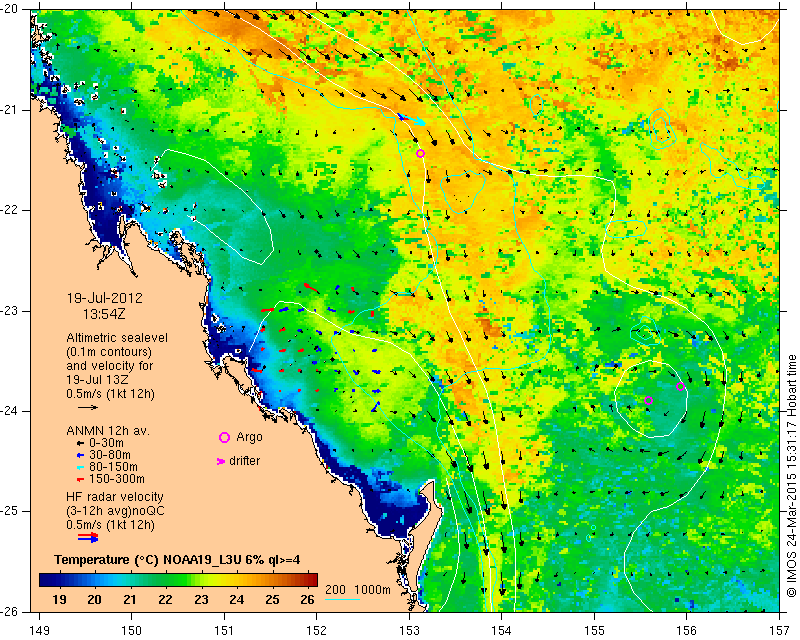
Task: Click the 'Altimetric sealevel' legend text
Action: (x=117, y=338)
